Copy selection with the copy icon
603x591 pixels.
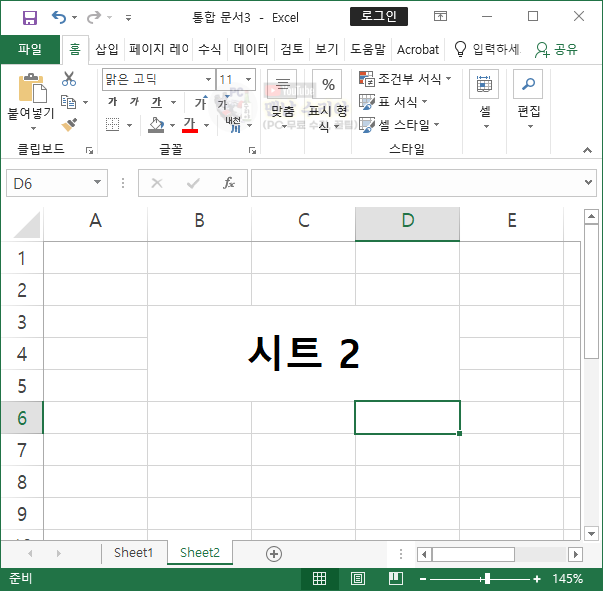pos(68,102)
